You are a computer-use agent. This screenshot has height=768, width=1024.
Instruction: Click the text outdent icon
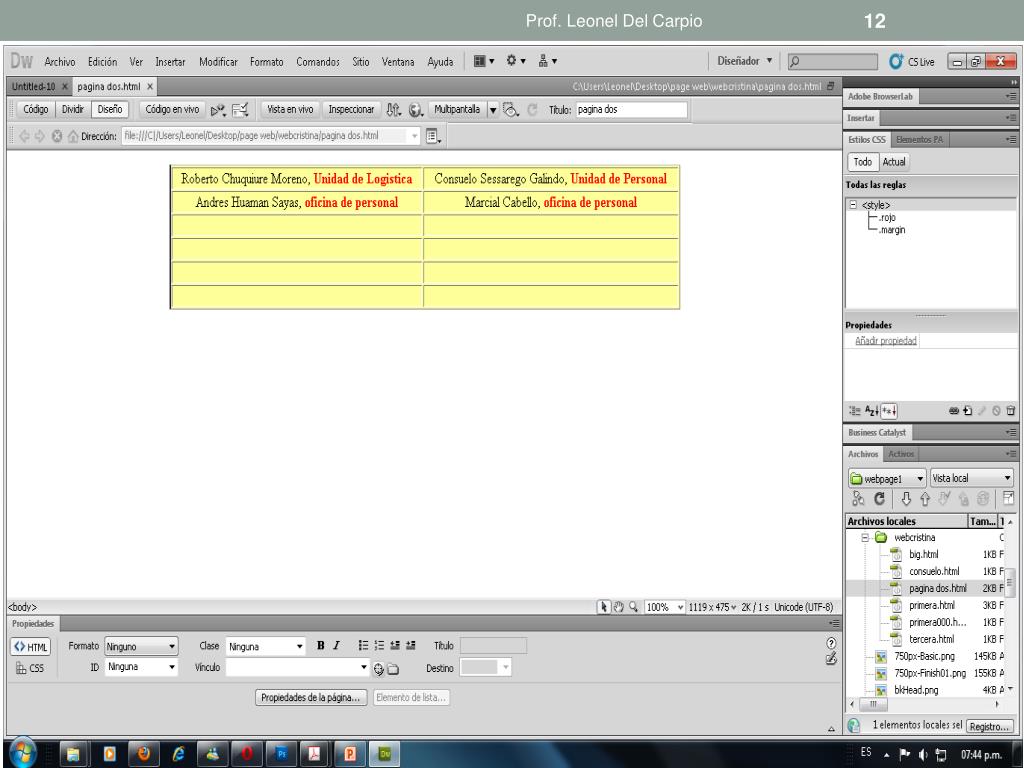click(395, 646)
